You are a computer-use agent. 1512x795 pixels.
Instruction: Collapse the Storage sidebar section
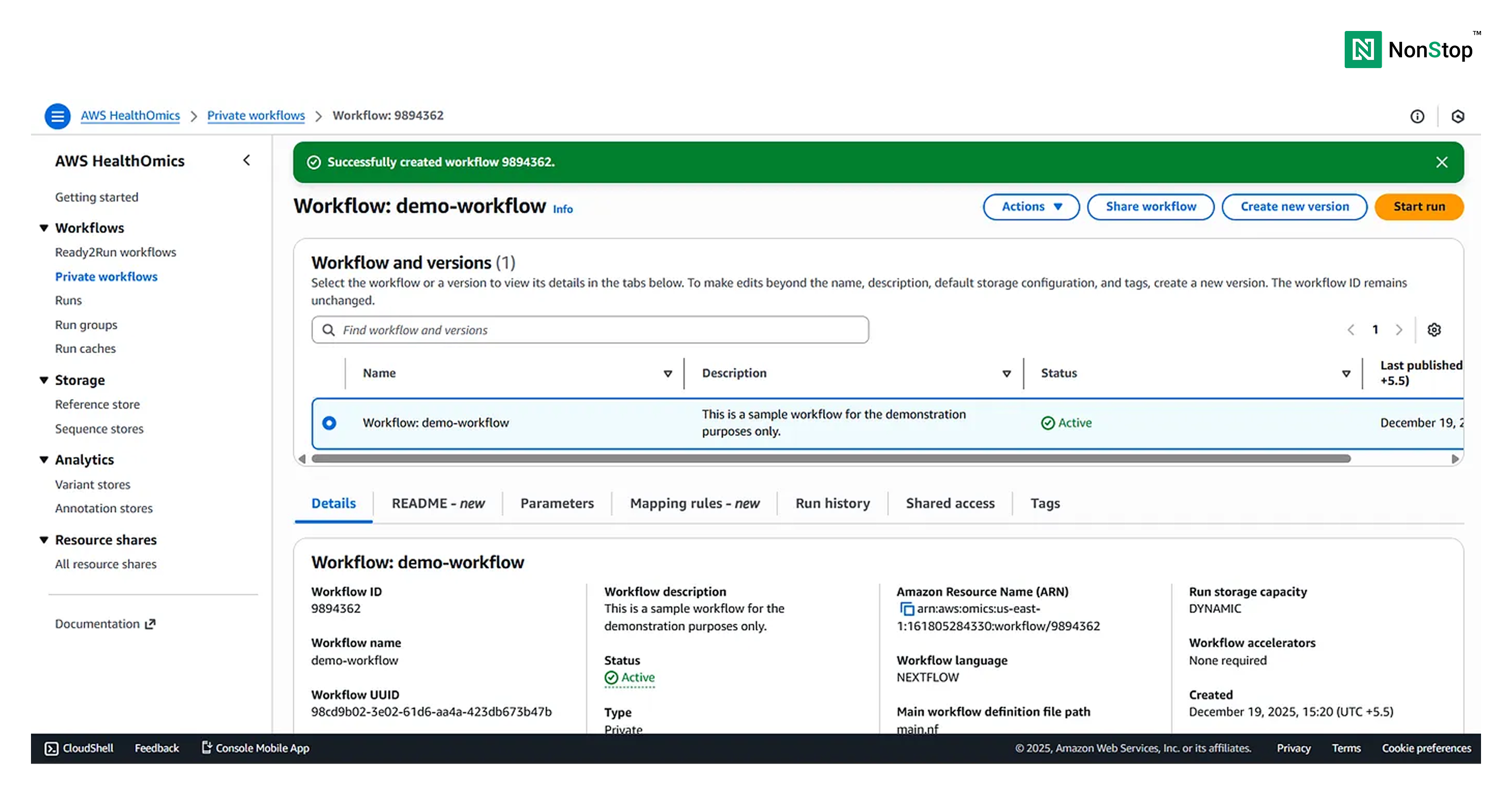tap(44, 380)
